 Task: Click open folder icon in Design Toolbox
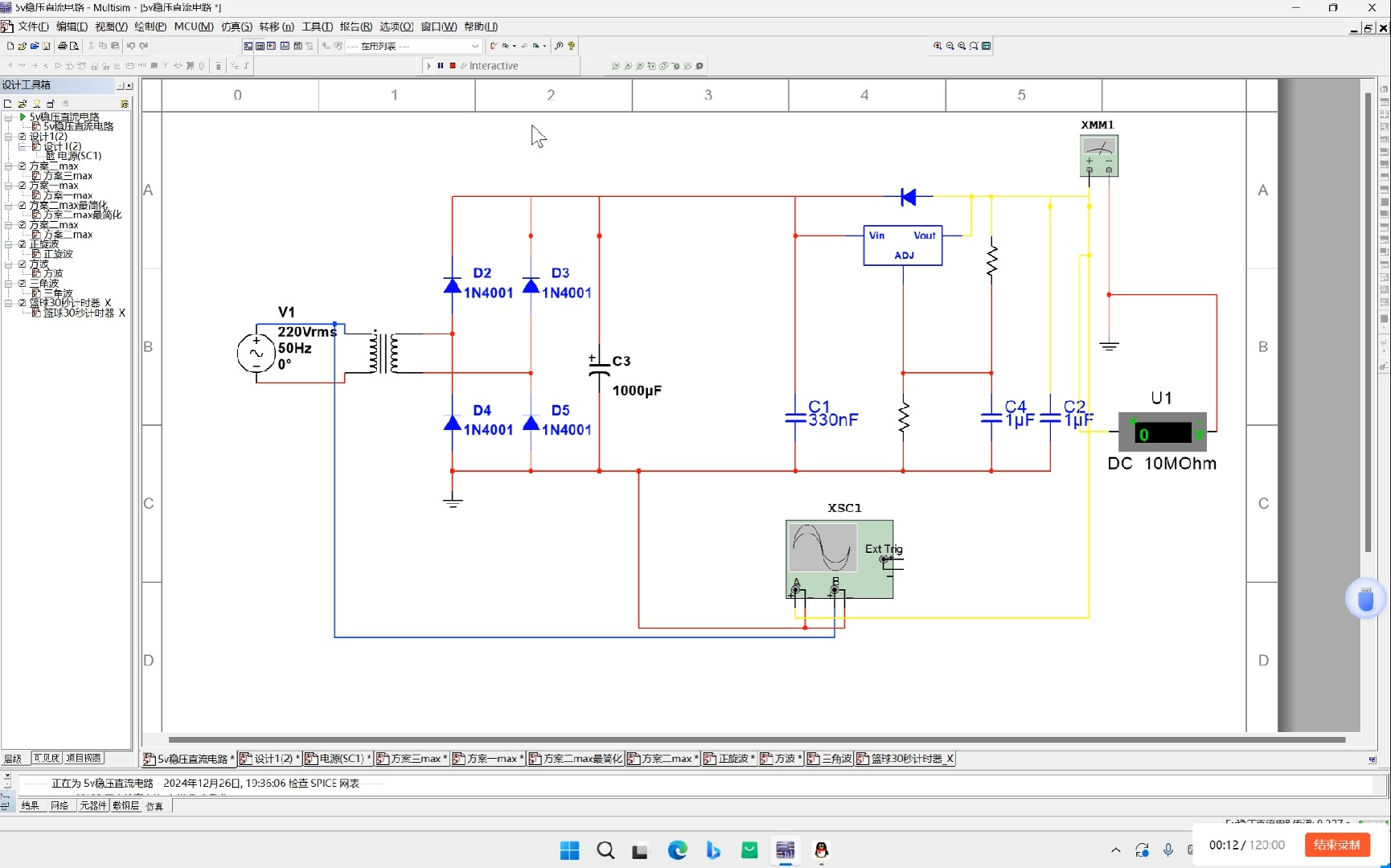[22, 104]
